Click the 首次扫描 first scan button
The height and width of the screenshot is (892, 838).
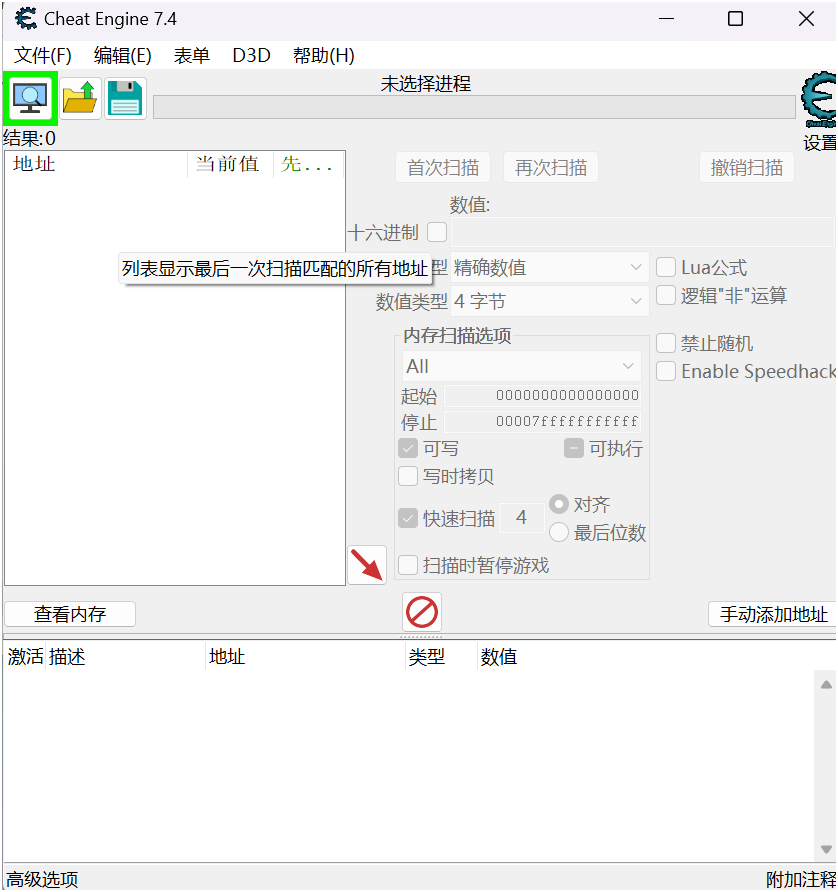(443, 167)
